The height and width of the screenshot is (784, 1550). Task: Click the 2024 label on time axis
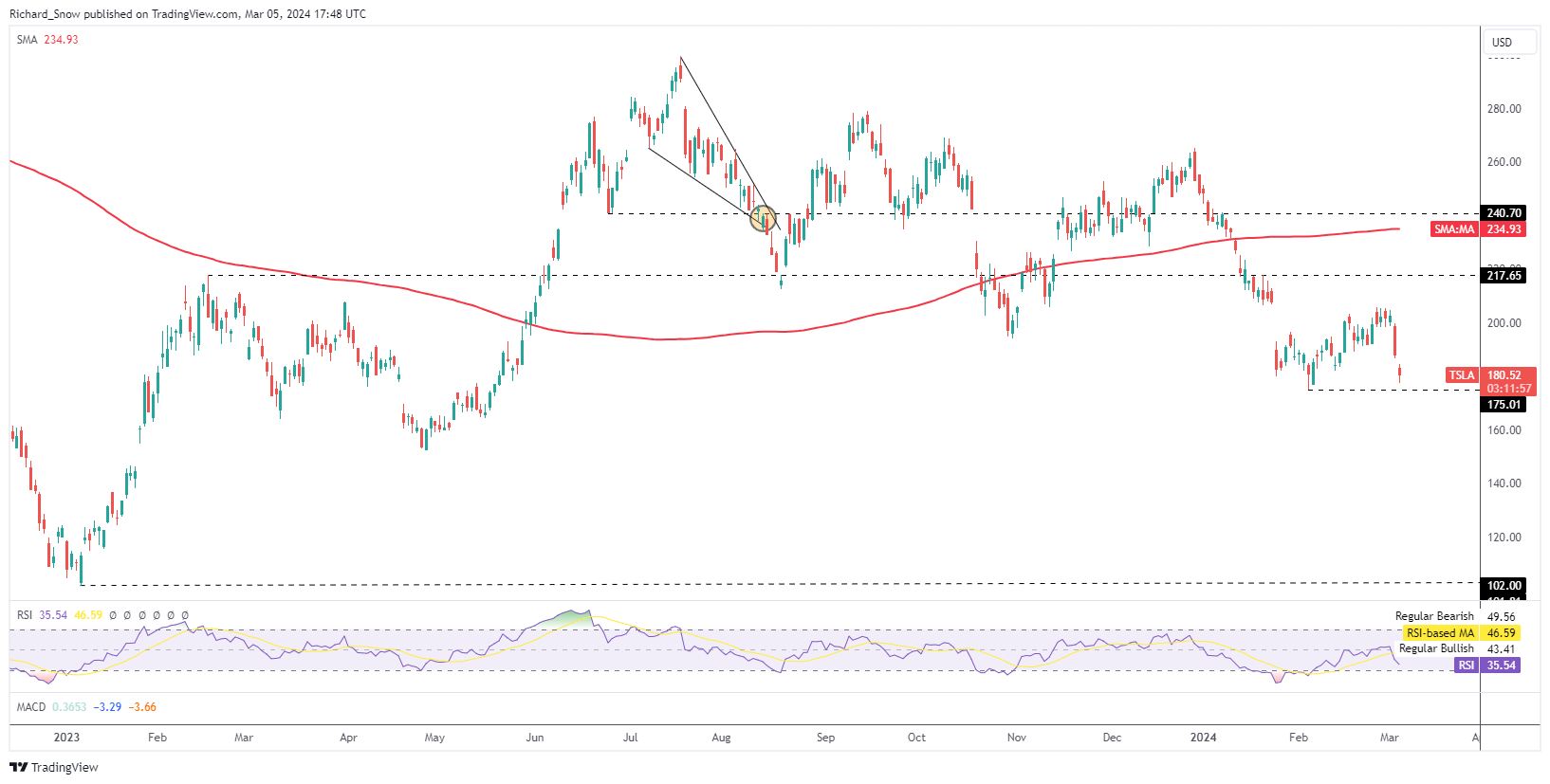1204,738
